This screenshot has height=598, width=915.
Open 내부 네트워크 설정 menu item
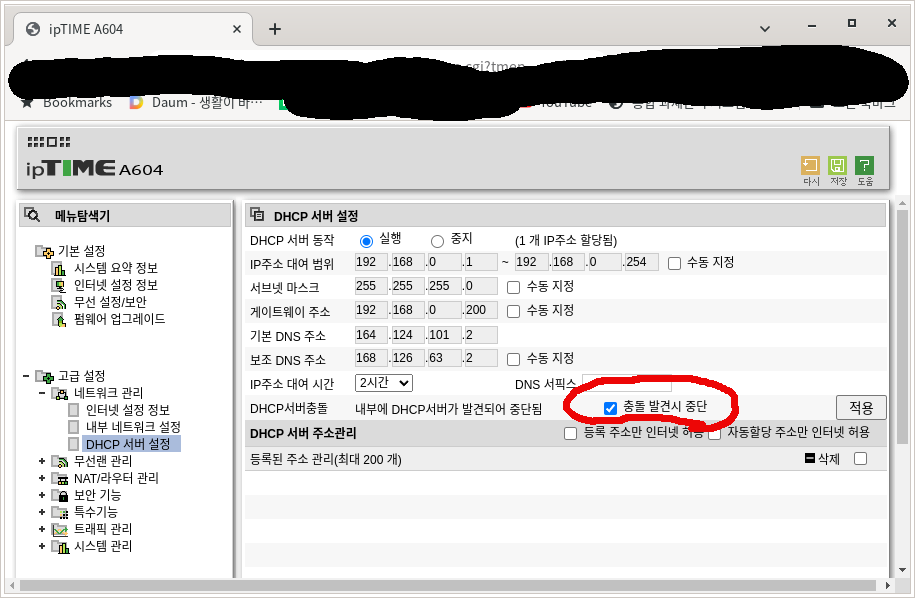pyautogui.click(x=133, y=427)
